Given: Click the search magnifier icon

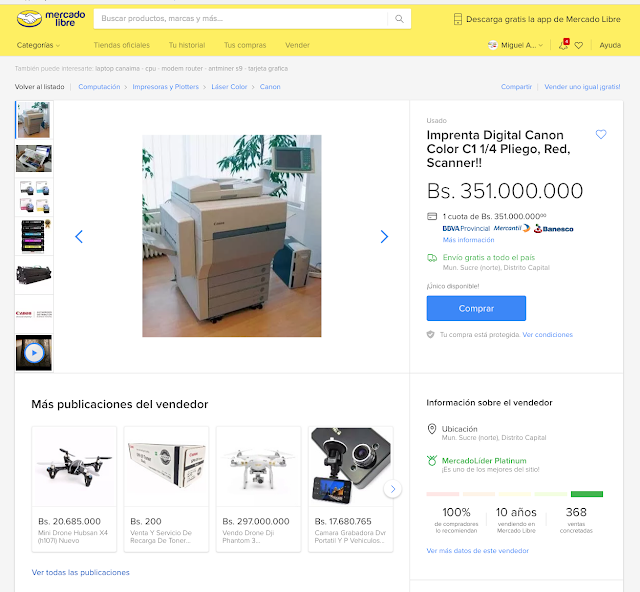Looking at the screenshot, I should pyautogui.click(x=399, y=19).
